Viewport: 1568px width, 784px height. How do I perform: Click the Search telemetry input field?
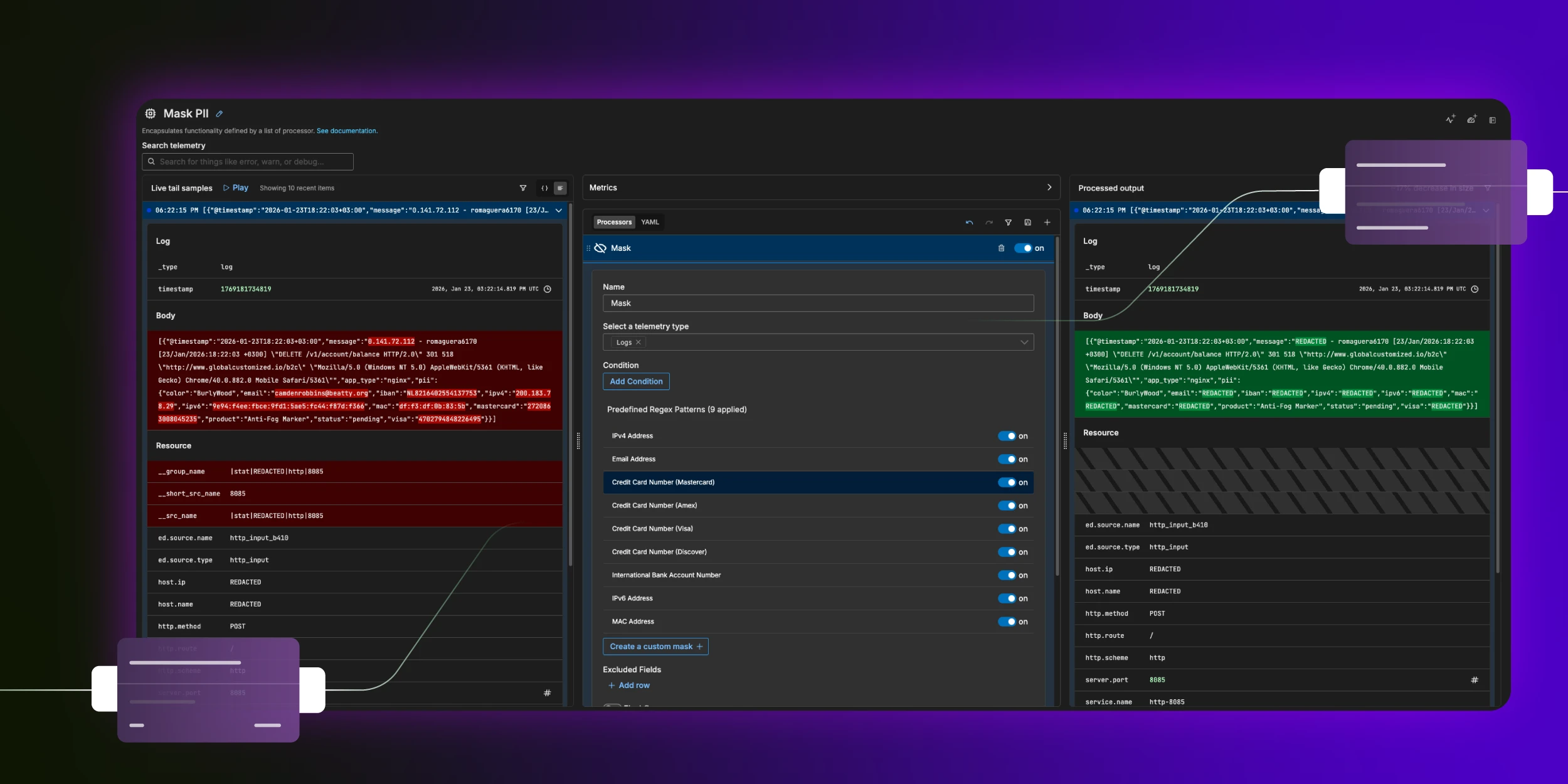click(247, 161)
